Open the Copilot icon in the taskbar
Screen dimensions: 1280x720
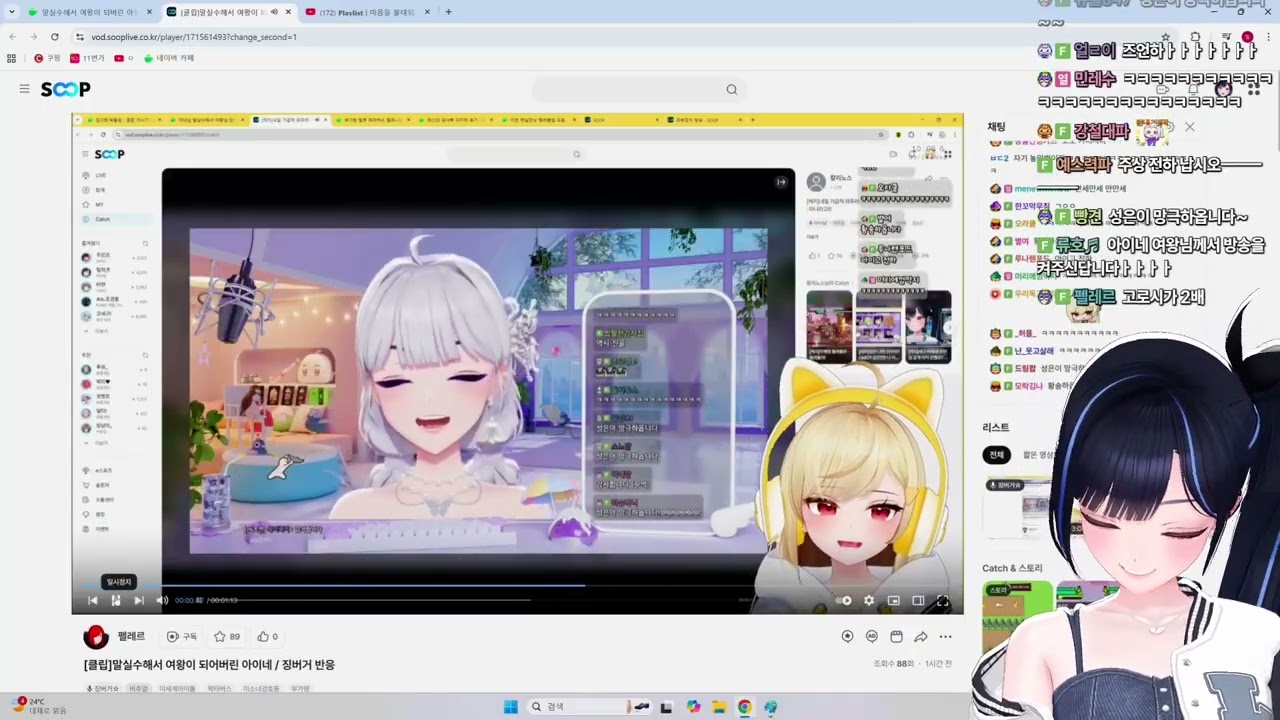point(693,707)
